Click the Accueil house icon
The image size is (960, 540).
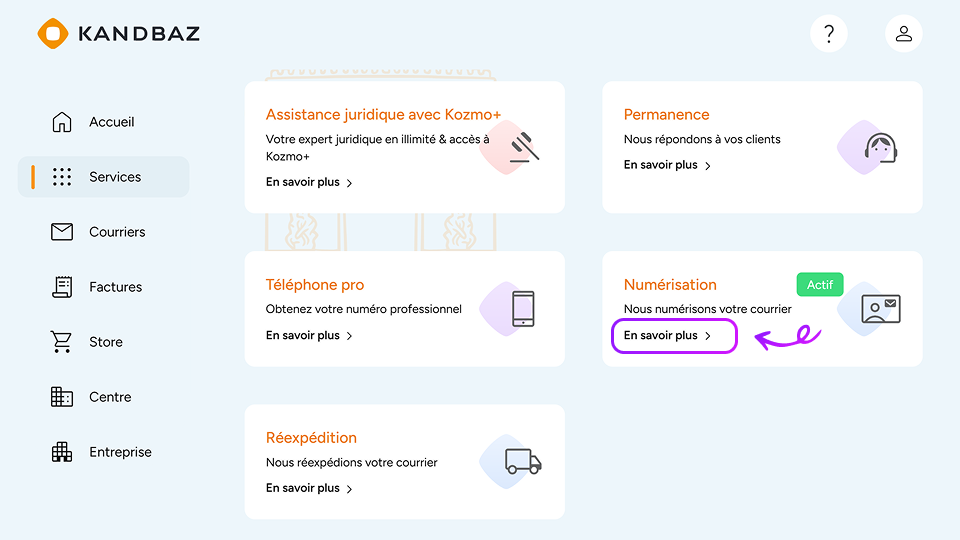[62, 122]
